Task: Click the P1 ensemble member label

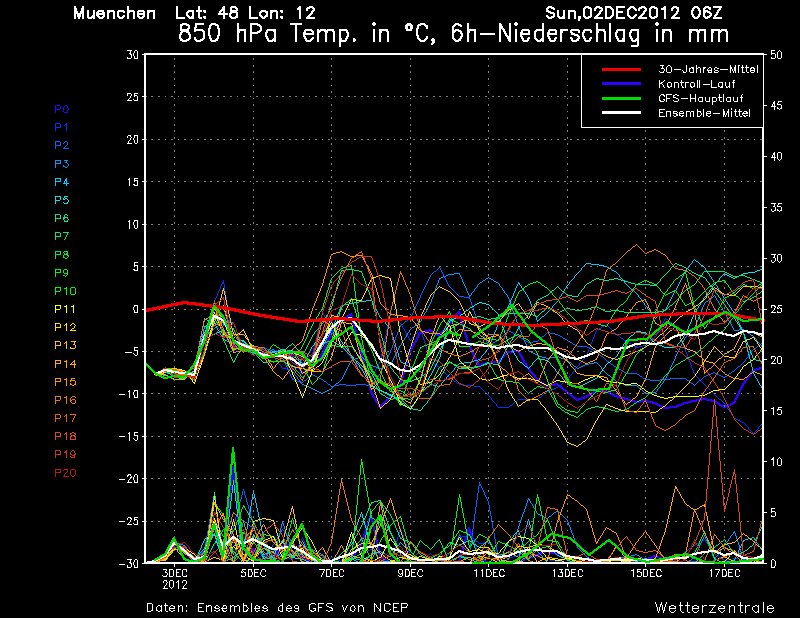Action: 61,127
